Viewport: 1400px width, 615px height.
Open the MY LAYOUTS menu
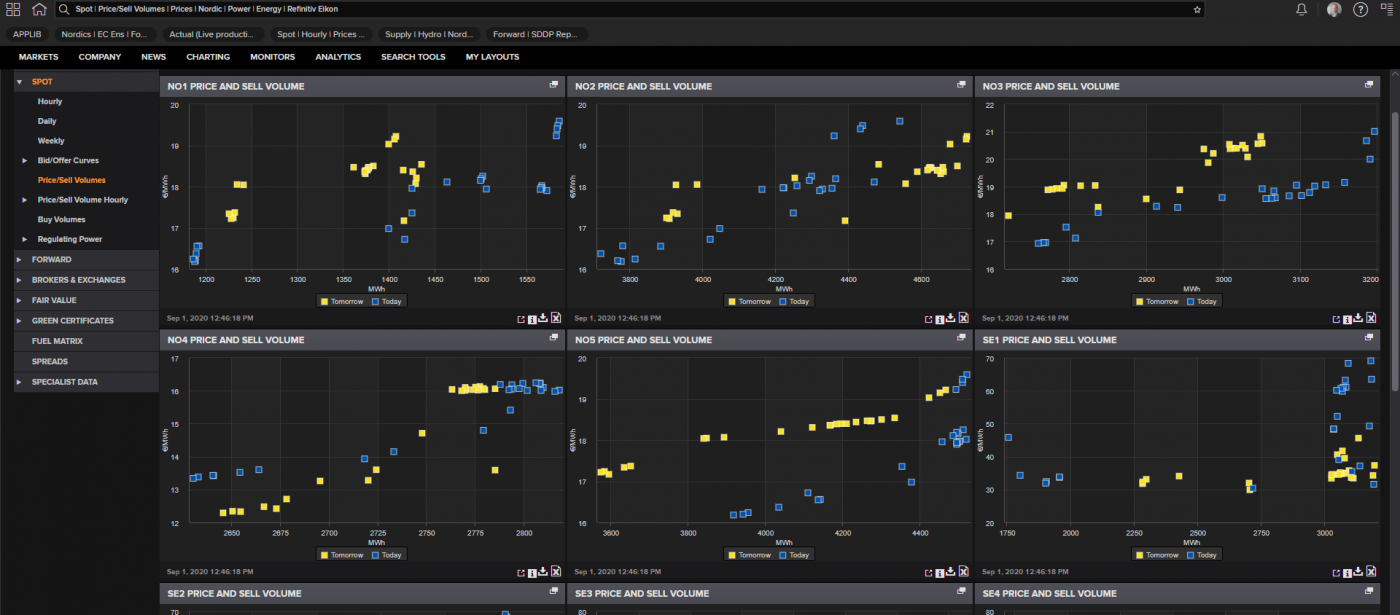coord(492,57)
